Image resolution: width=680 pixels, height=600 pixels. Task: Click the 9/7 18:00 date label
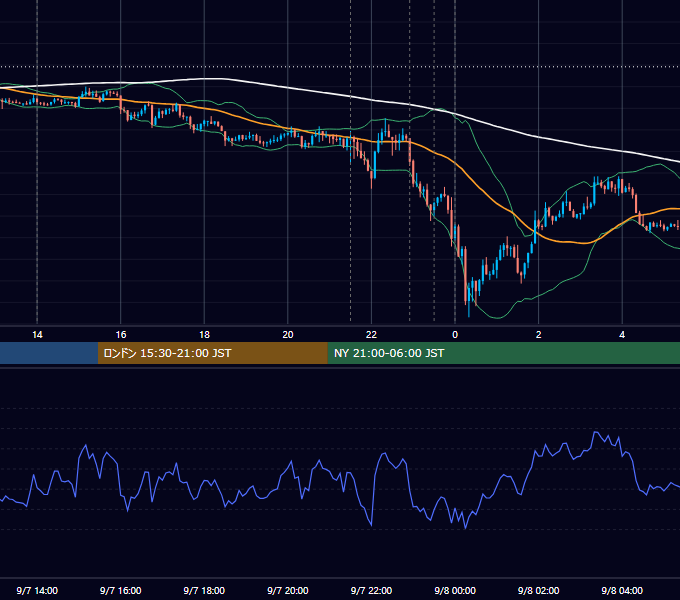pyautogui.click(x=204, y=590)
